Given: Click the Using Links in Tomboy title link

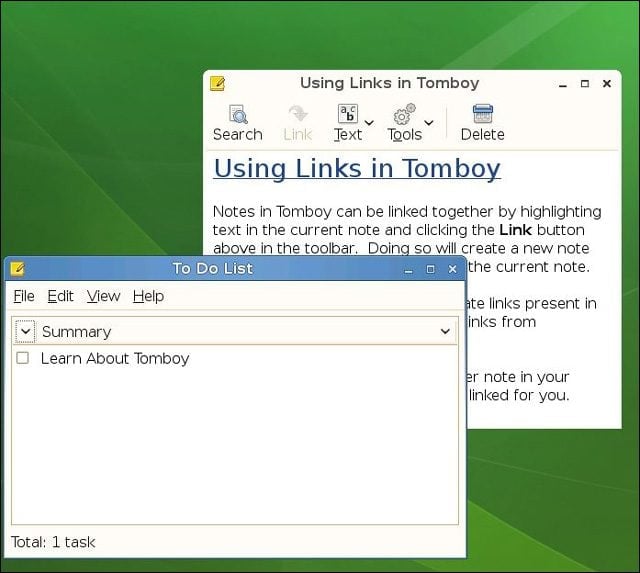Looking at the screenshot, I should click(x=357, y=168).
